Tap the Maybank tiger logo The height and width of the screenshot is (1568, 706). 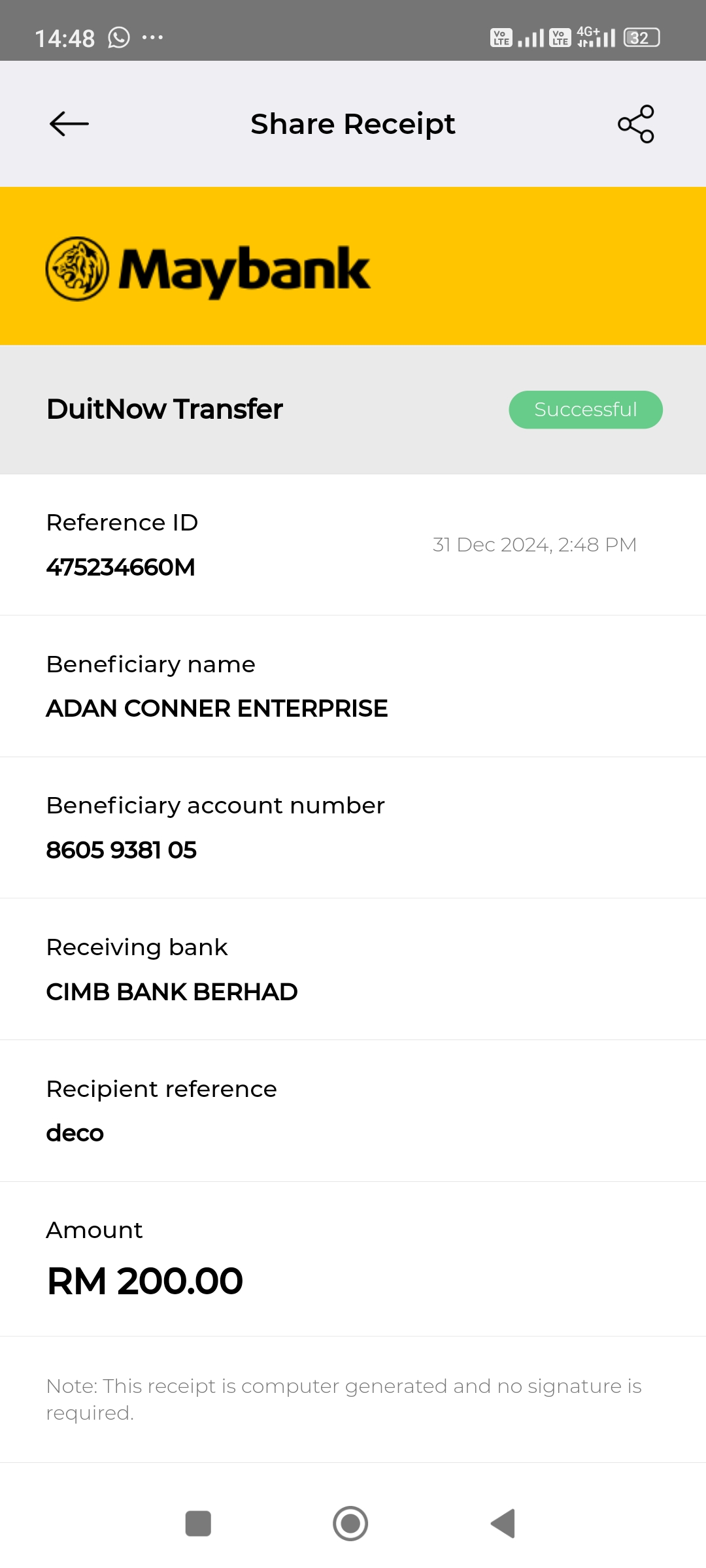tap(77, 269)
